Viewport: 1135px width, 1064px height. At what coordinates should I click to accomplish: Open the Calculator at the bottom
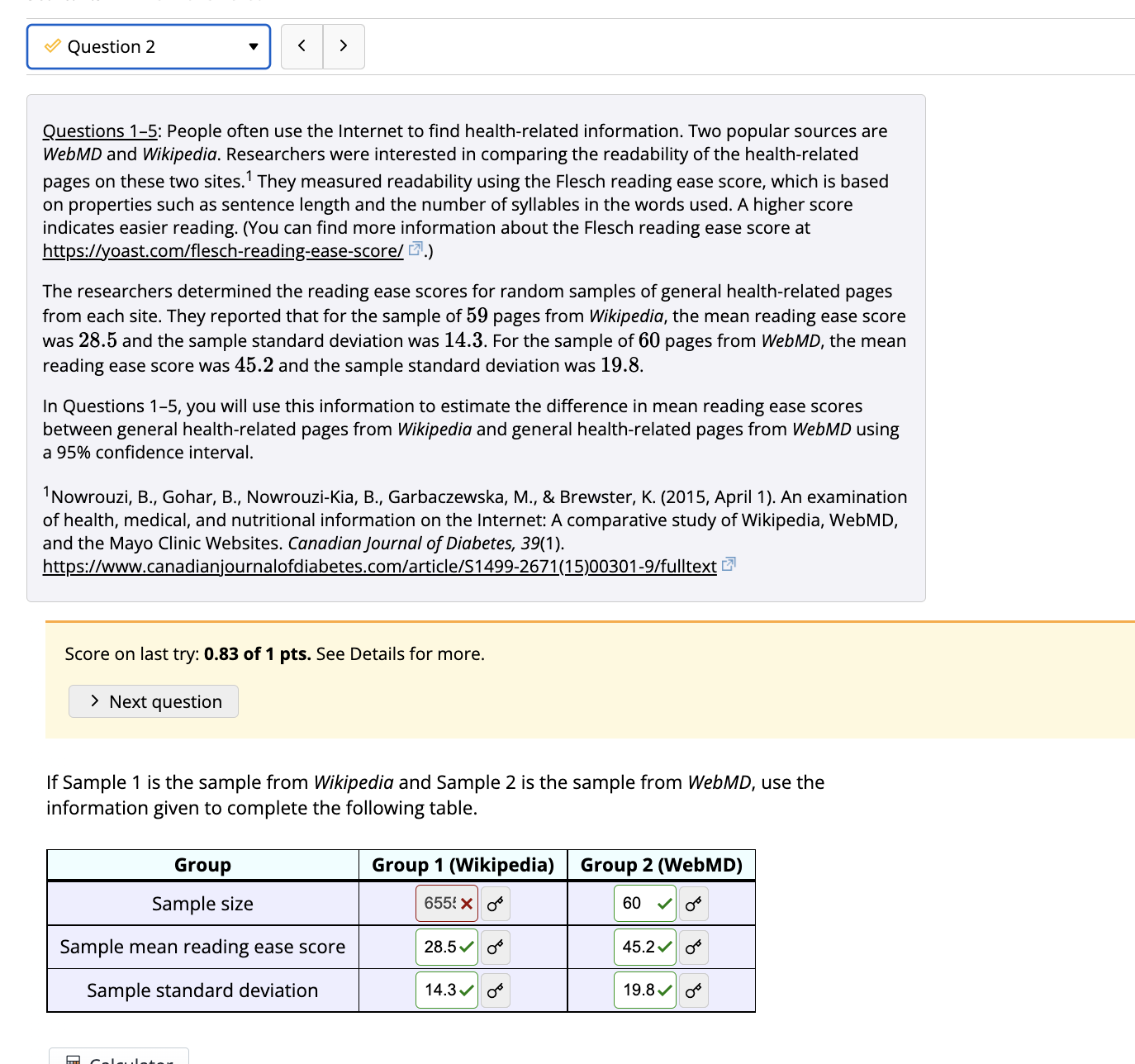coord(118,1058)
